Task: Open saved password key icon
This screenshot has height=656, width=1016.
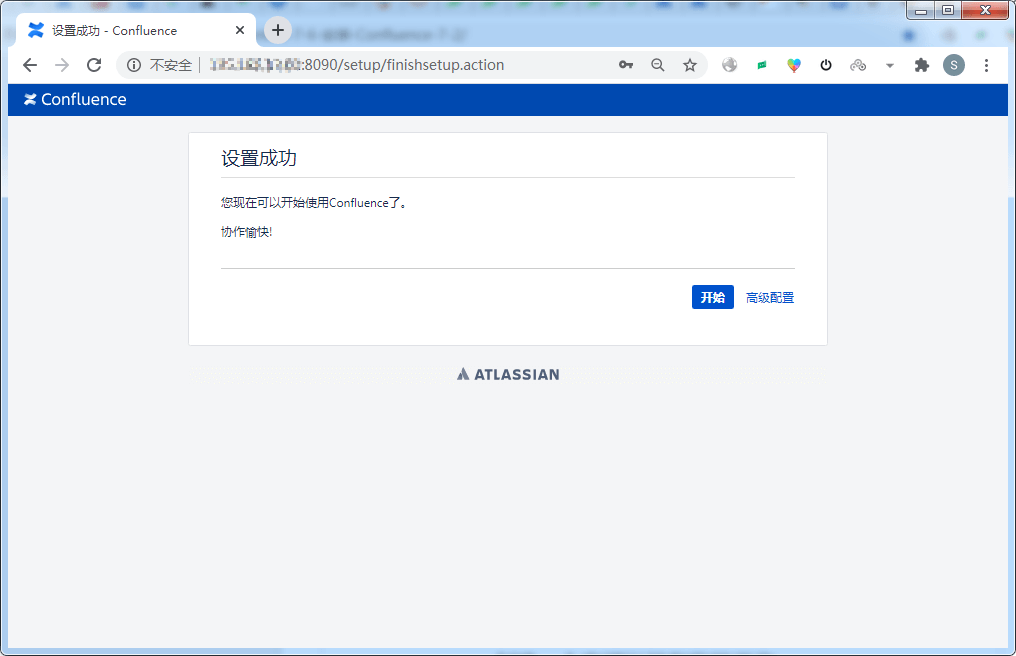Action: click(x=625, y=65)
